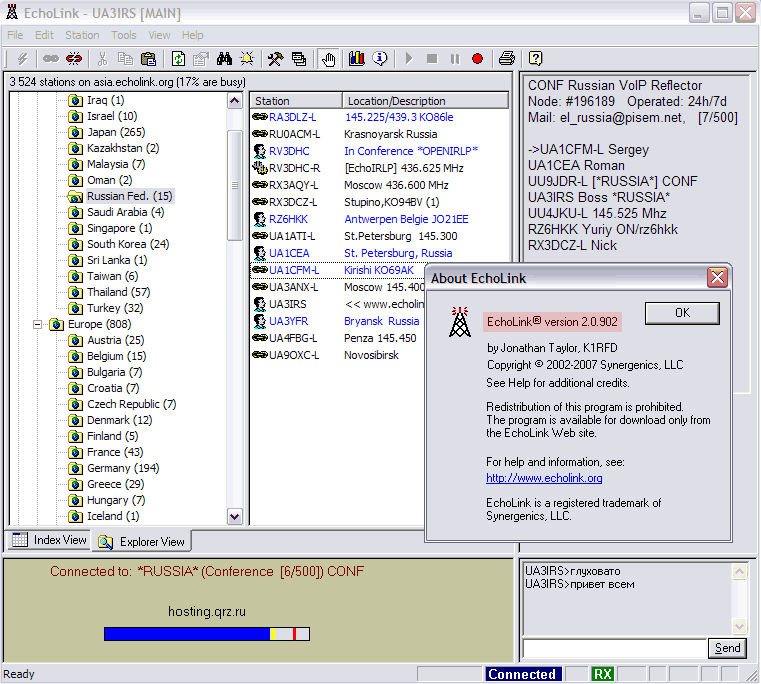Collapse the Europe (808) tree node
This screenshot has height=684, width=761.
(x=37, y=324)
